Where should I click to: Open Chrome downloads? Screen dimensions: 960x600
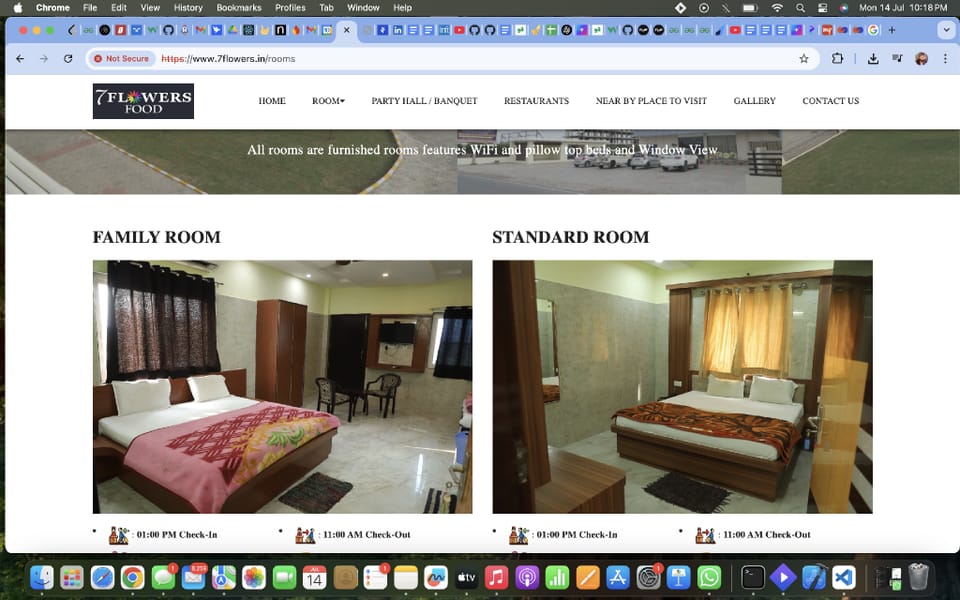(873, 59)
